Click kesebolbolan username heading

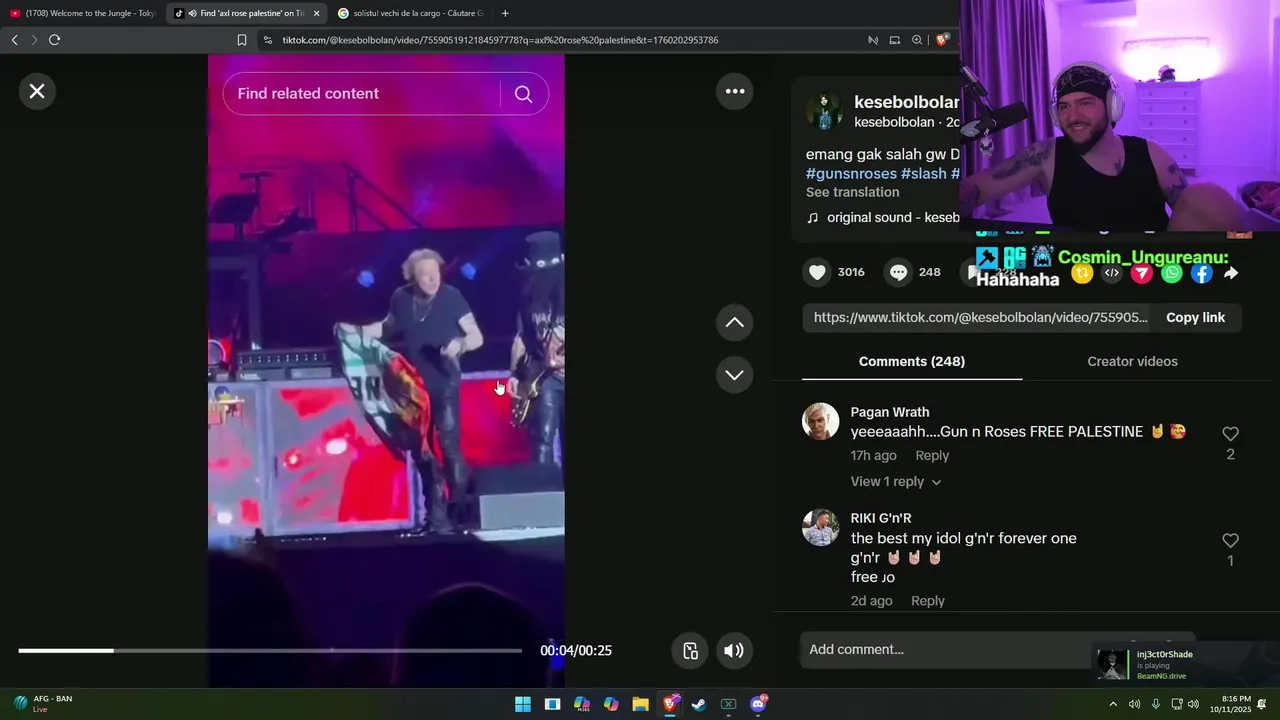[x=906, y=102]
